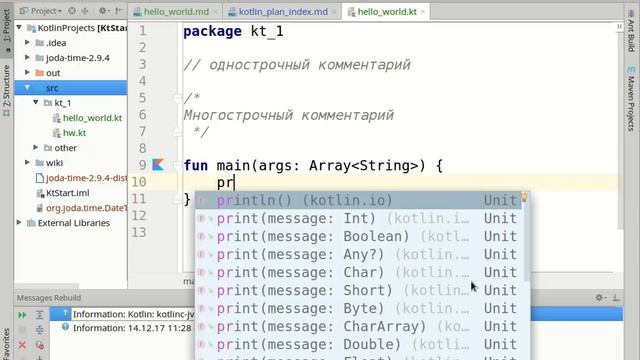Choose print(message: CharArray) suggestion

[358, 326]
